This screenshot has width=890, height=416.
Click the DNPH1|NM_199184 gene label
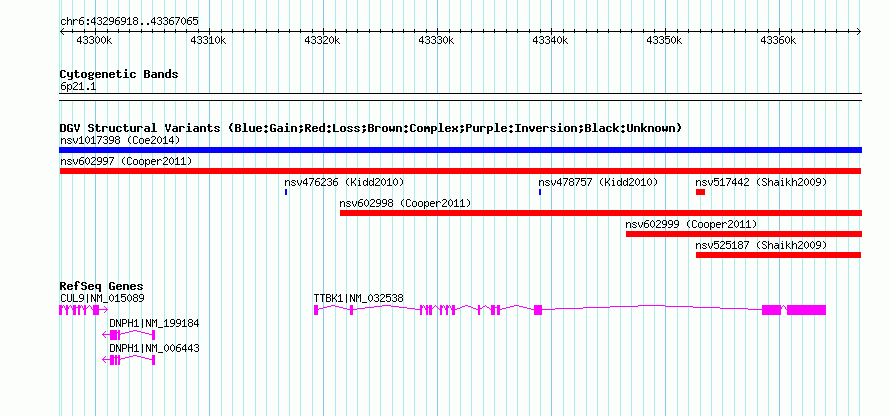[154, 323]
